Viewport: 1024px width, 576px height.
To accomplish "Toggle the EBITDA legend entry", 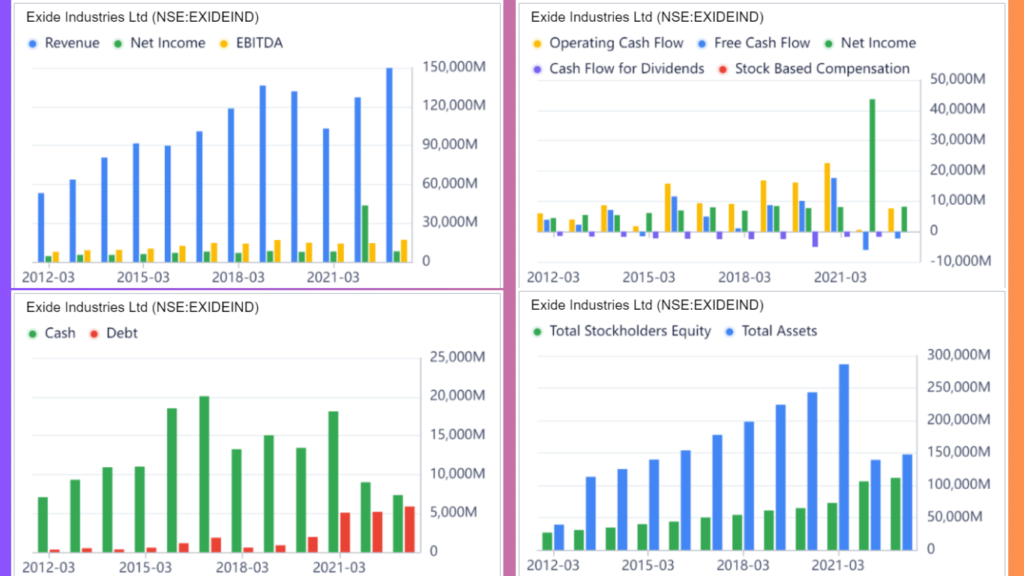I will point(251,43).
